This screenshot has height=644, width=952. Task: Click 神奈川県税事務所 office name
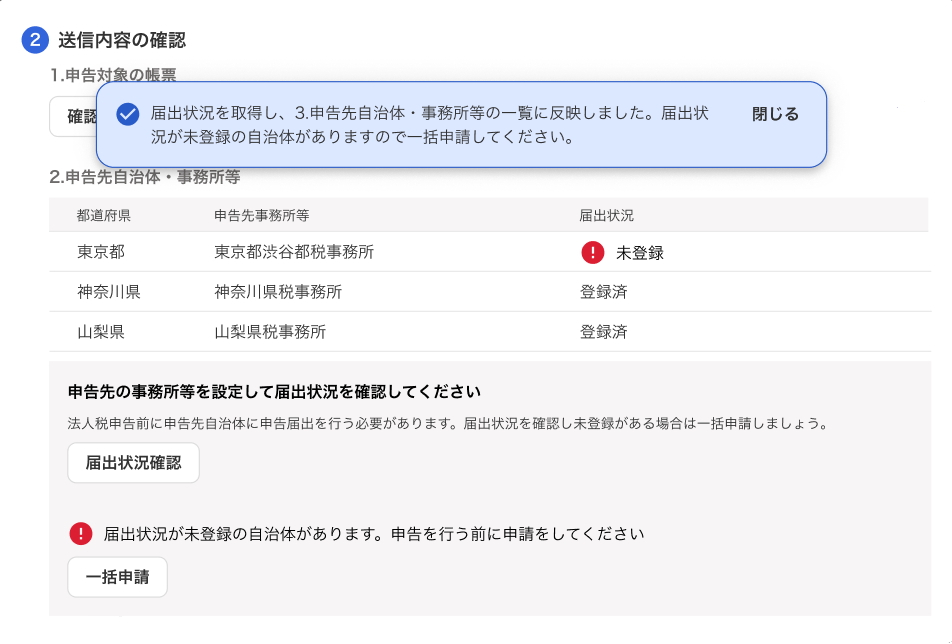tap(278, 292)
